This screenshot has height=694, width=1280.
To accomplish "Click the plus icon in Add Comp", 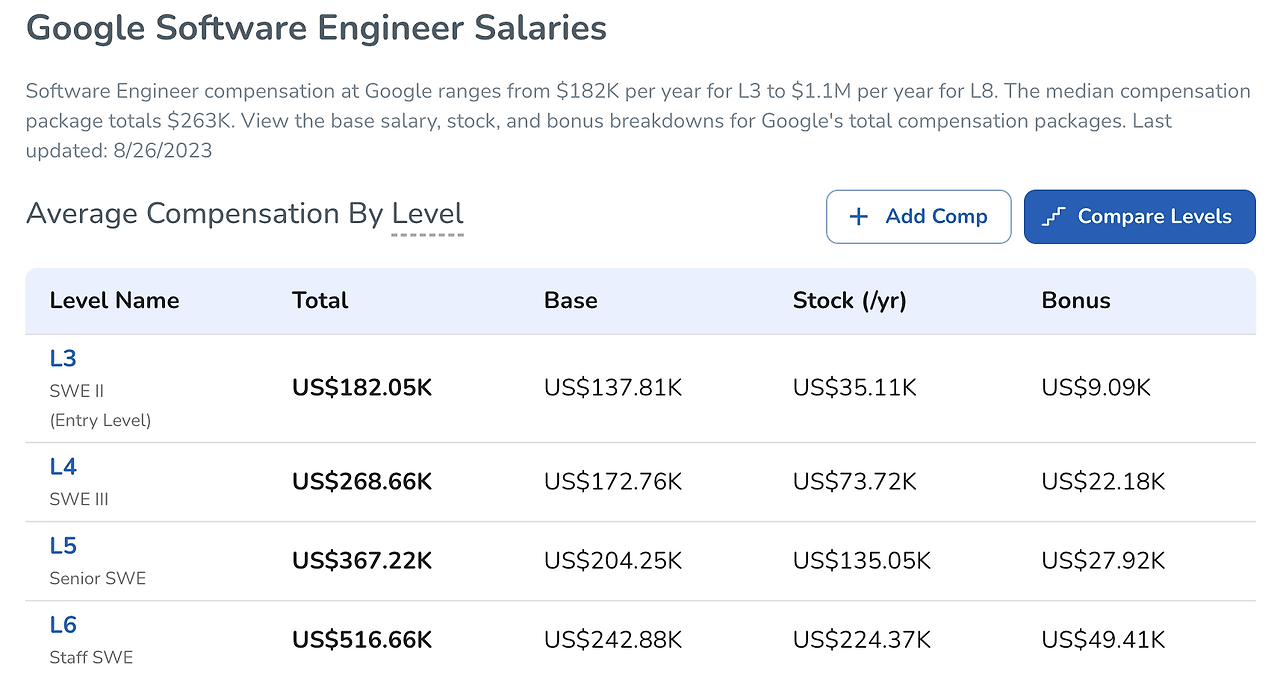I will tap(858, 217).
